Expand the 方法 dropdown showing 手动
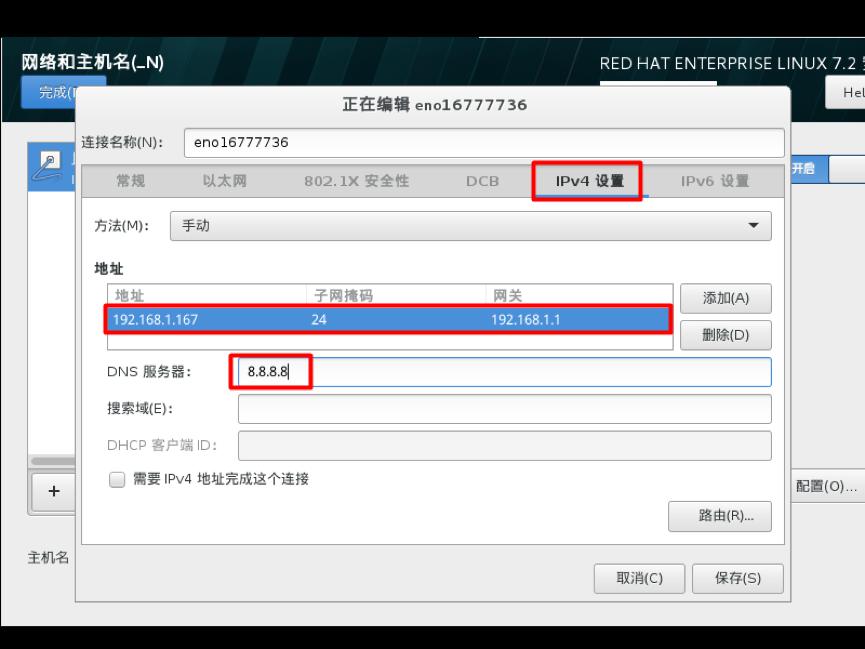Screen dimensions: 865x649 [471, 226]
